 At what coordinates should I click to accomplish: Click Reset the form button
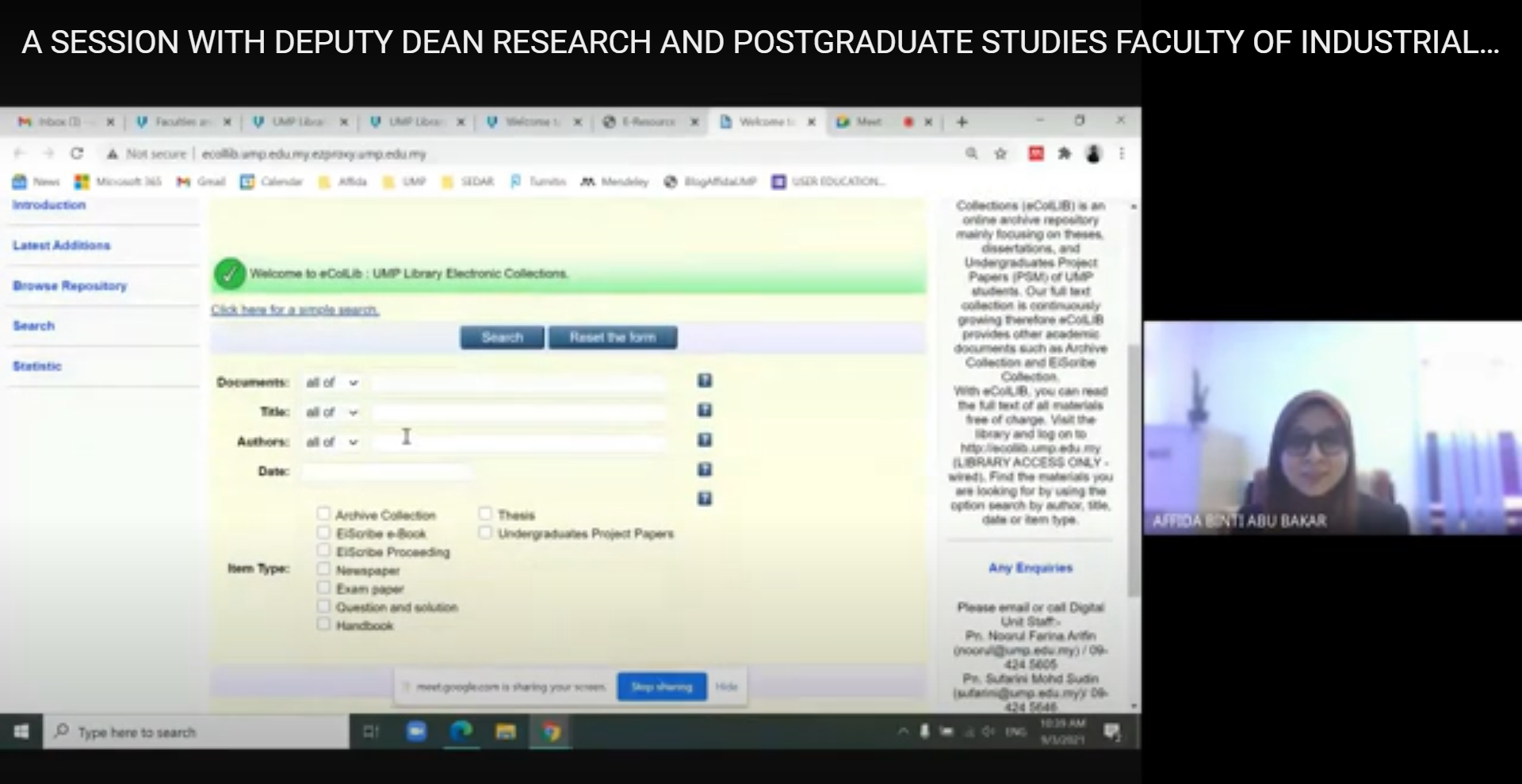click(x=613, y=337)
